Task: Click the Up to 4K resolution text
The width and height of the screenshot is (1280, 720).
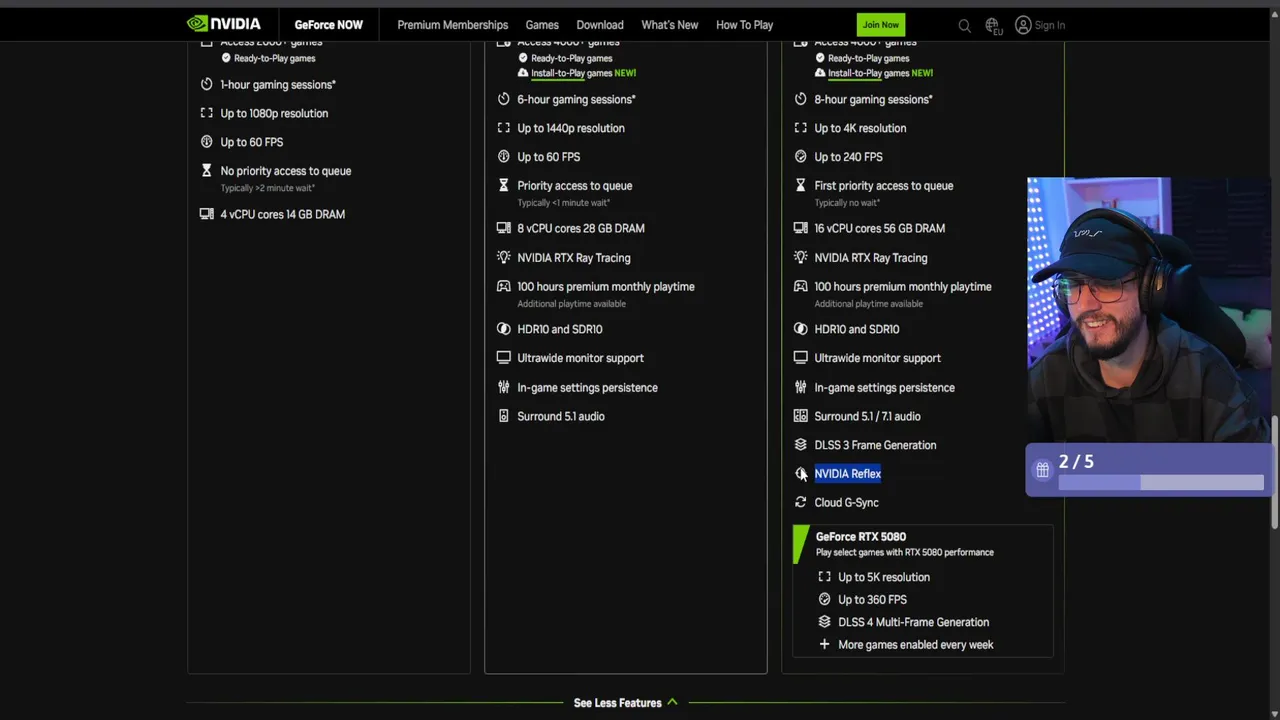Action: [860, 128]
